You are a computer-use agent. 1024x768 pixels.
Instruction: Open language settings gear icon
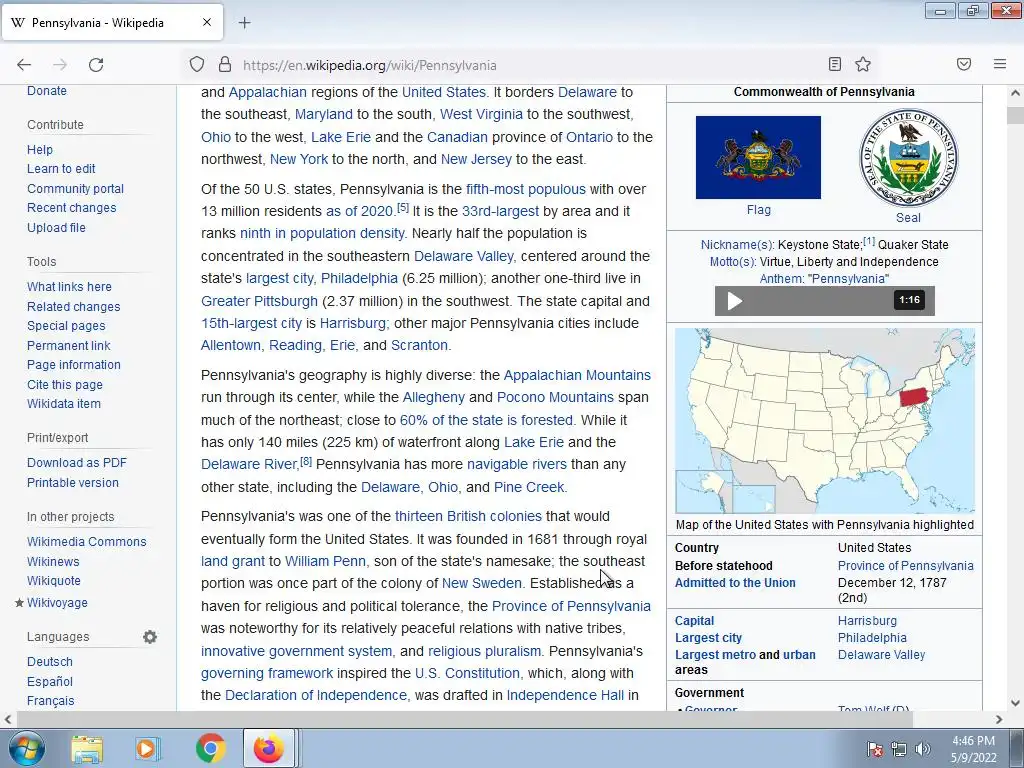point(150,637)
